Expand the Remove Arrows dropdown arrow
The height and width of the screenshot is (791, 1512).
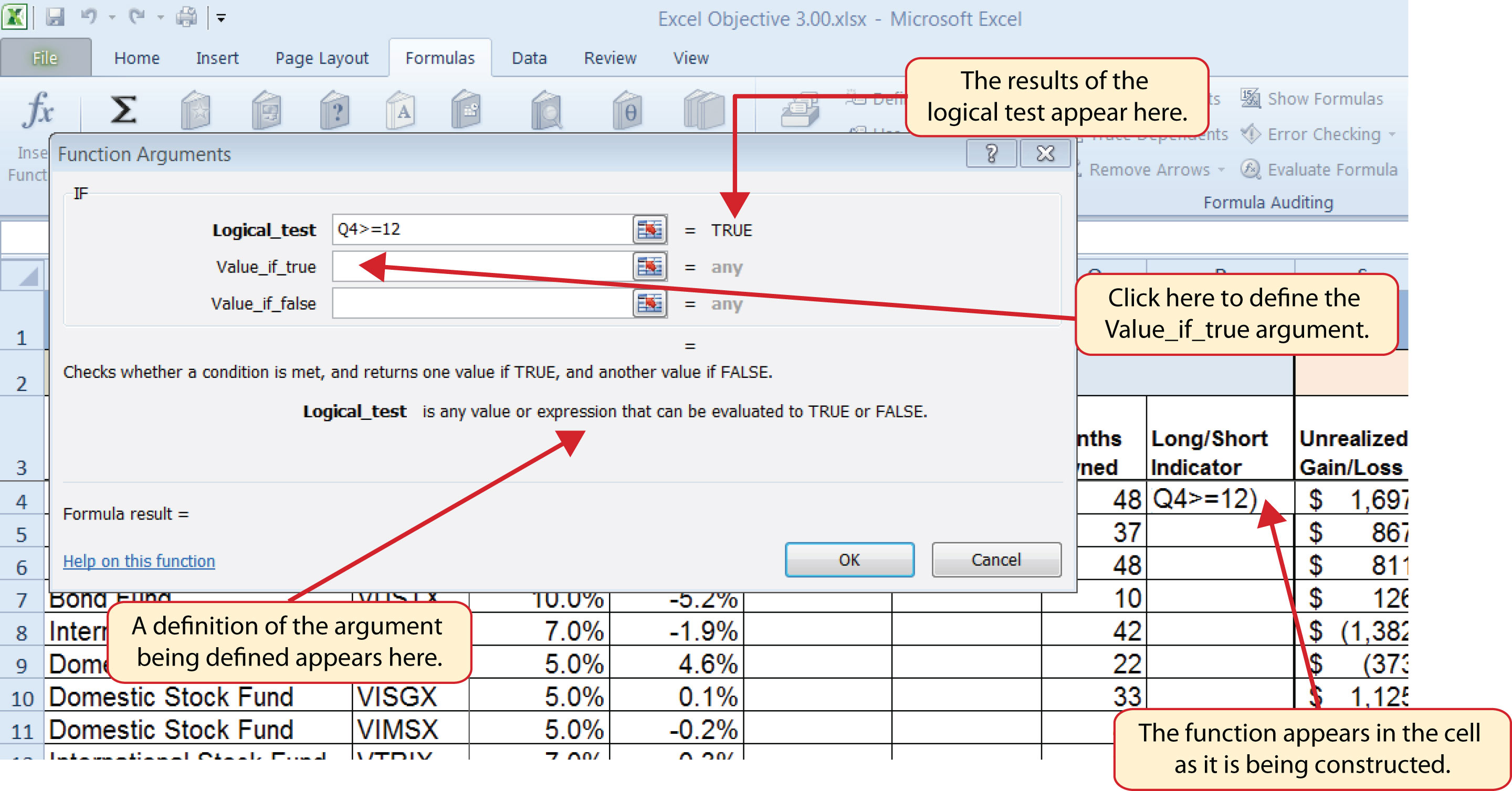tap(1222, 170)
